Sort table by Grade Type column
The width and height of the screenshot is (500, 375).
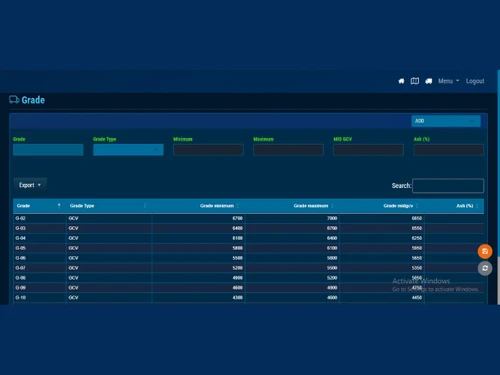click(108, 206)
